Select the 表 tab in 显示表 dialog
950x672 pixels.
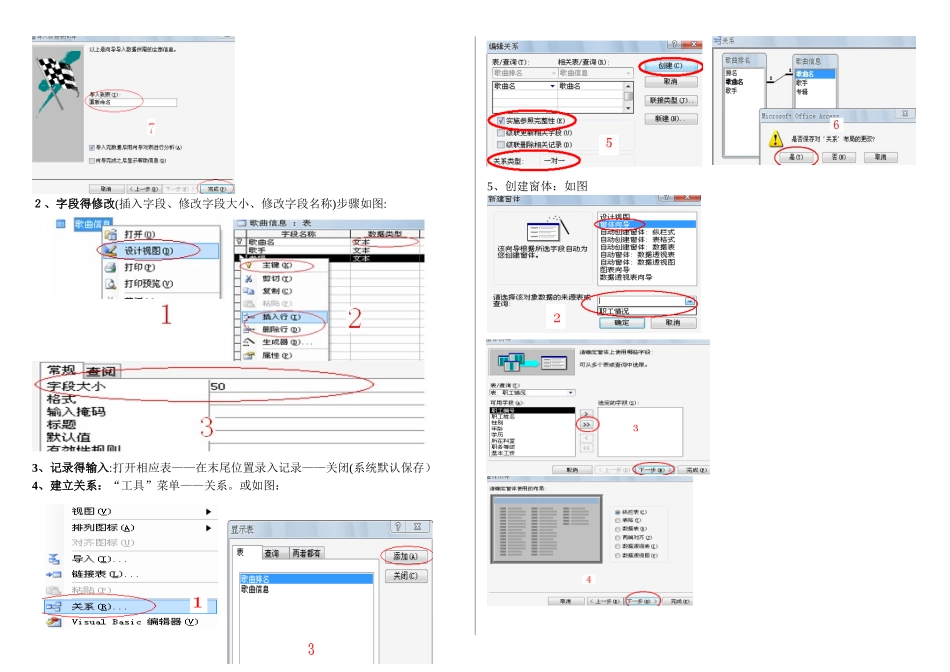click(247, 552)
